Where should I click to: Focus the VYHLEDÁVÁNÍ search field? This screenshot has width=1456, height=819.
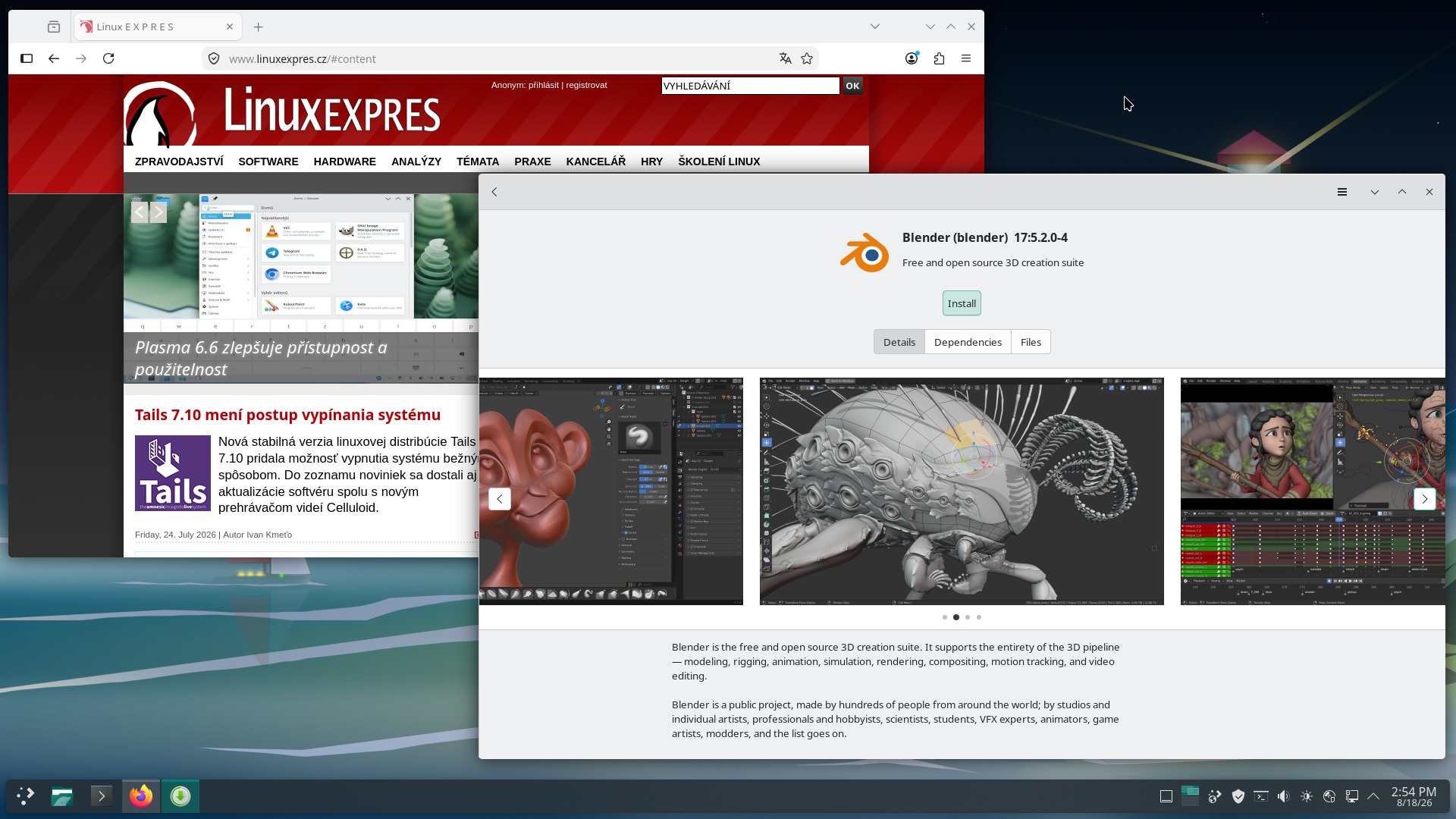[x=750, y=86]
